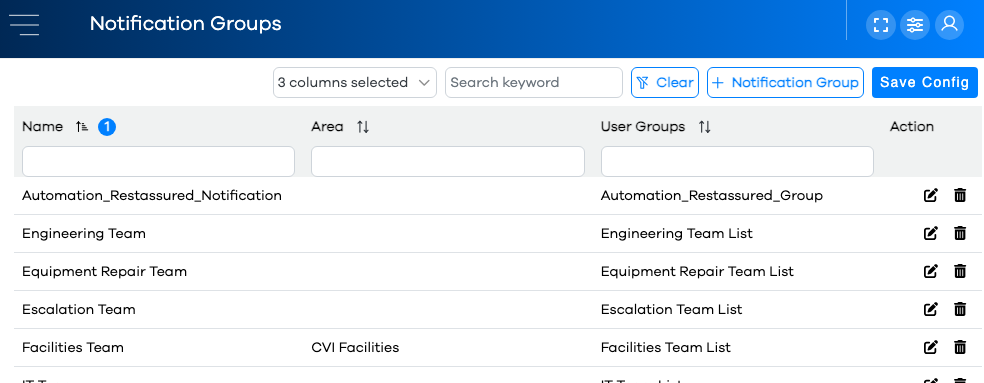This screenshot has height=383, width=984.
Task: Sort by the Area column icon
Action: click(363, 127)
